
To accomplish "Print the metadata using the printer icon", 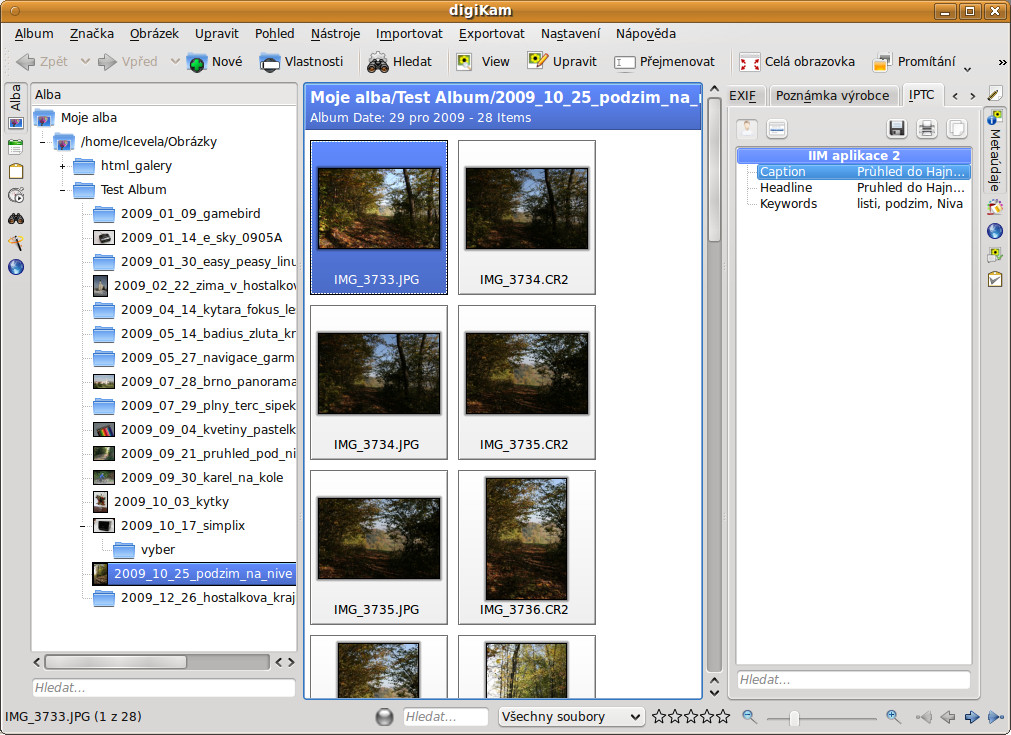I will tap(927, 128).
